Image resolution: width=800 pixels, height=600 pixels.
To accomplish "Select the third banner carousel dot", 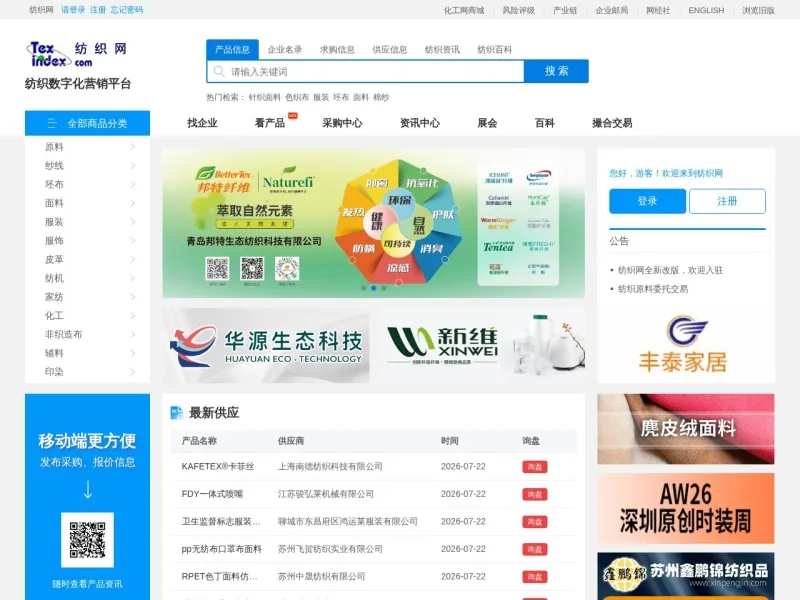I will (x=384, y=288).
